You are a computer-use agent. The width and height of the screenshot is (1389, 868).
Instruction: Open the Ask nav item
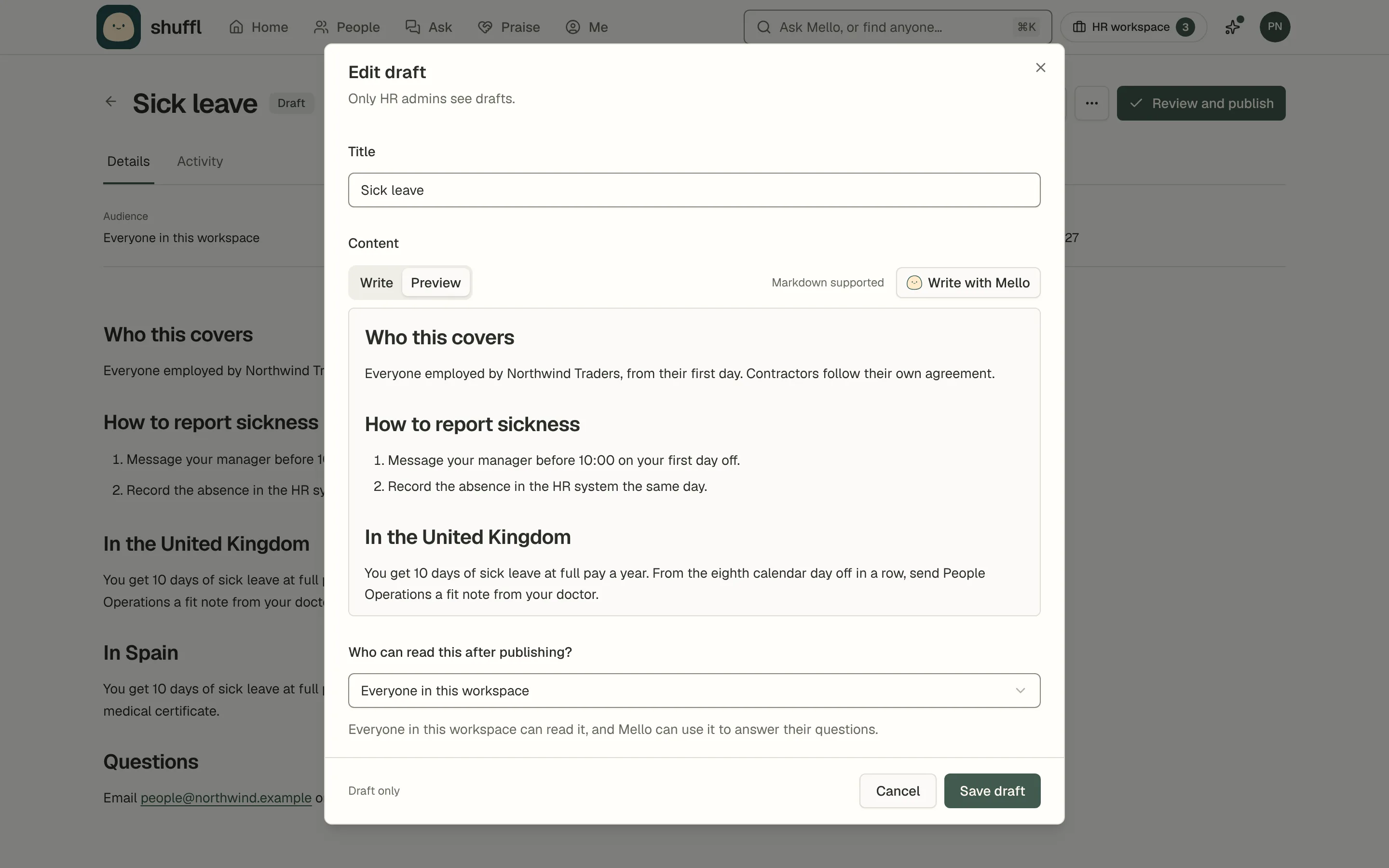click(429, 27)
